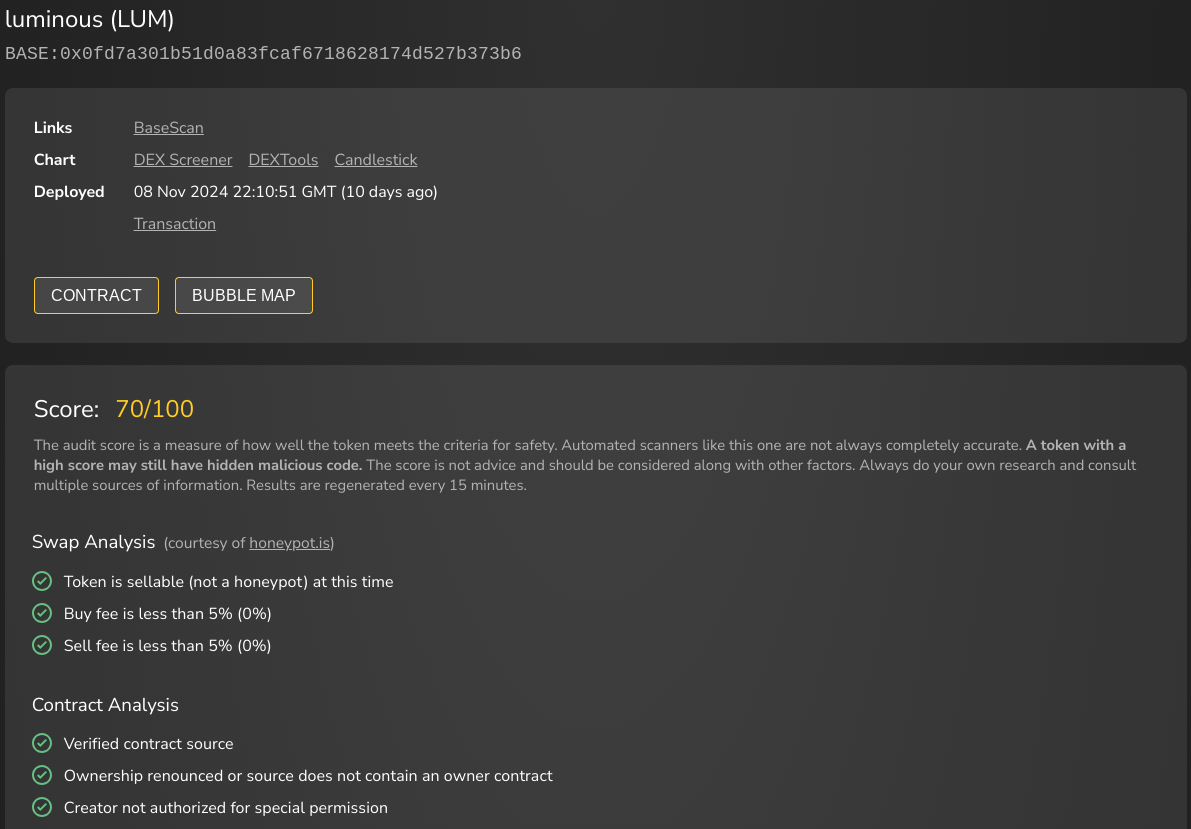Click the check icon next to 'Buy fee is less than 5%'
1191x829 pixels.
[x=43, y=613]
